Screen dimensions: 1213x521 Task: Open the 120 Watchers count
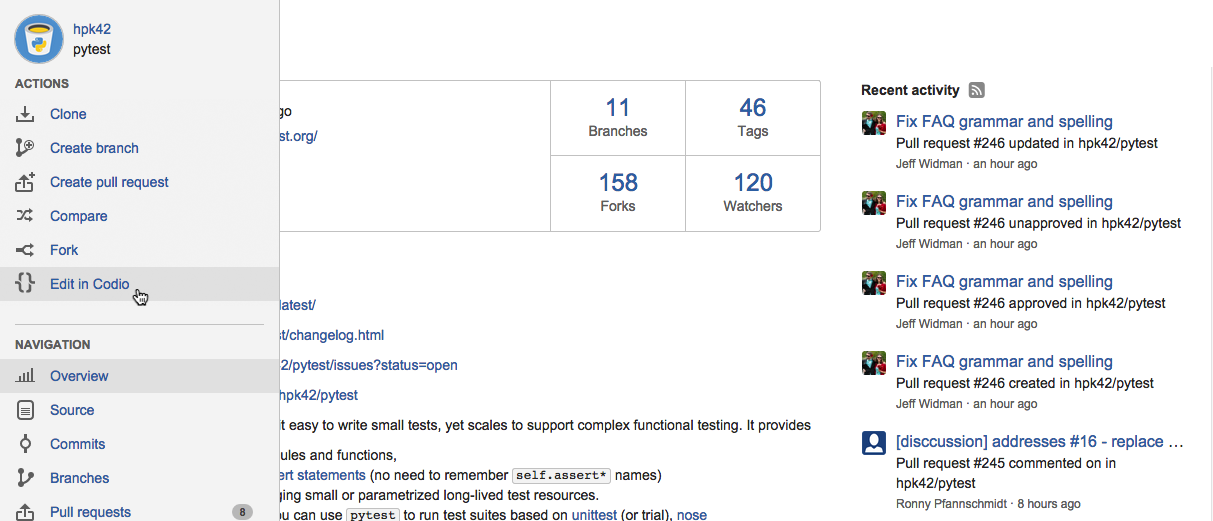pos(752,192)
